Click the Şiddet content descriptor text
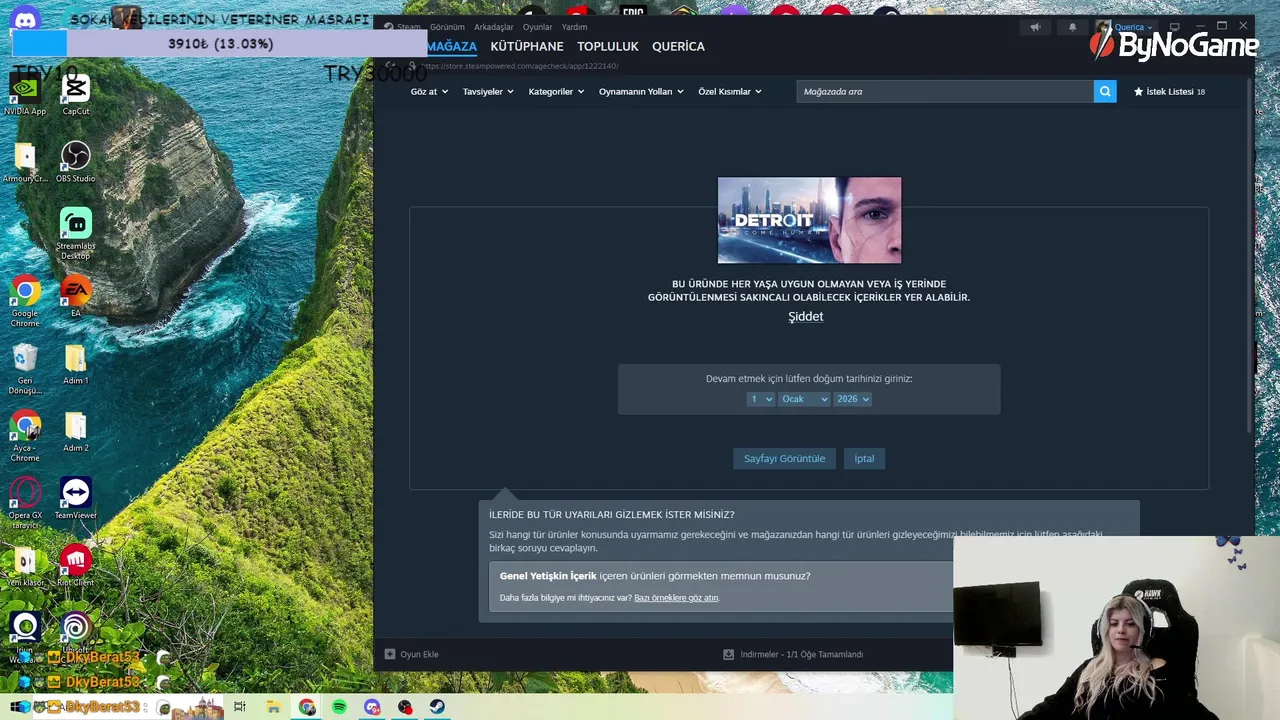1280x720 pixels. (x=806, y=316)
